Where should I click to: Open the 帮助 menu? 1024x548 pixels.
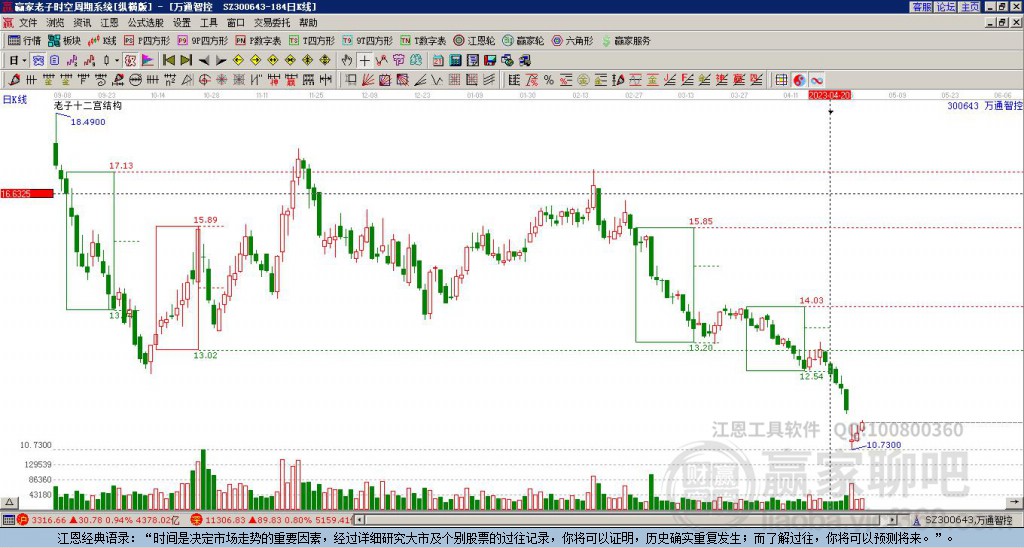[308, 23]
